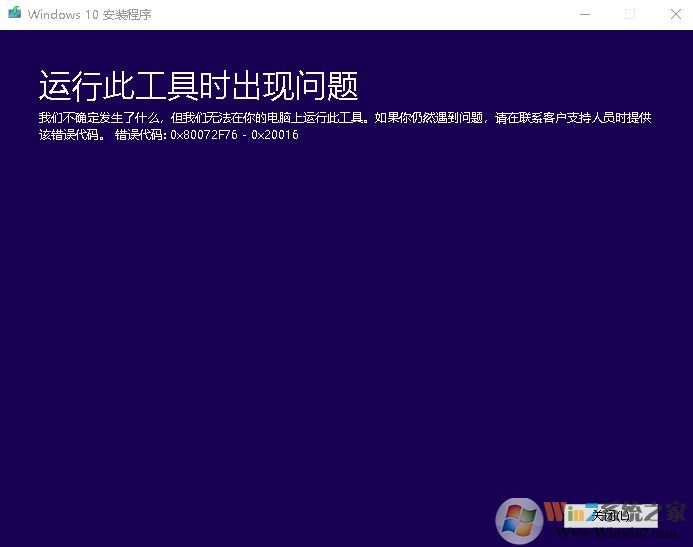Click the error code 0x80072F76 - 0x20016
This screenshot has height=547, width=693.
click(x=234, y=135)
